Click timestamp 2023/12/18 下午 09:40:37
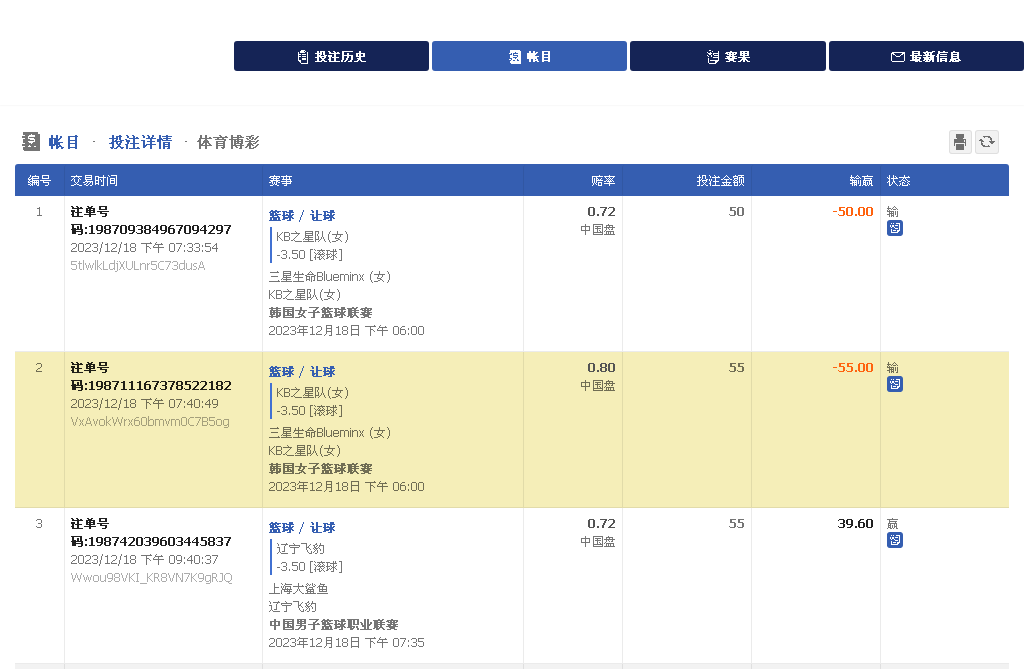The width and height of the screenshot is (1024, 670). (144, 560)
